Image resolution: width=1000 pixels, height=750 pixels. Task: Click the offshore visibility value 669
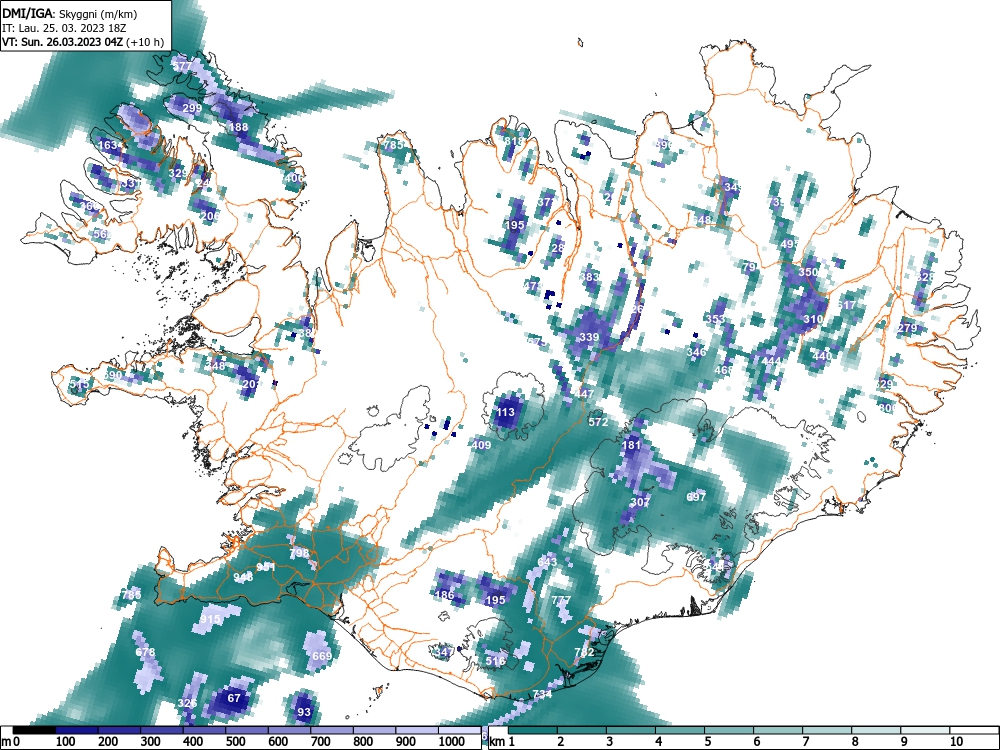(x=322, y=656)
